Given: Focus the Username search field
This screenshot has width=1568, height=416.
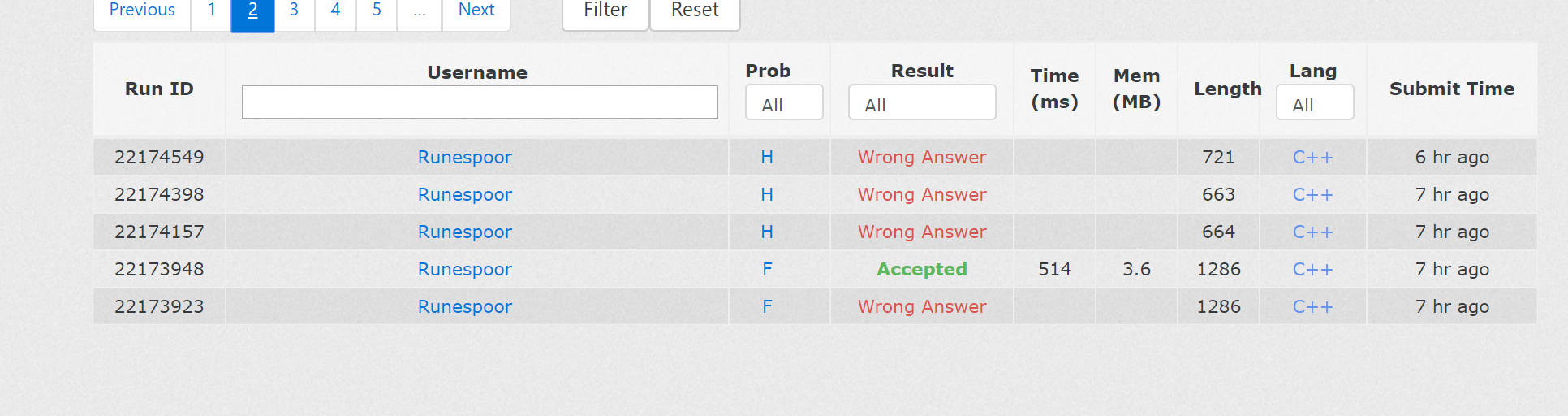Looking at the screenshot, I should coord(480,102).
